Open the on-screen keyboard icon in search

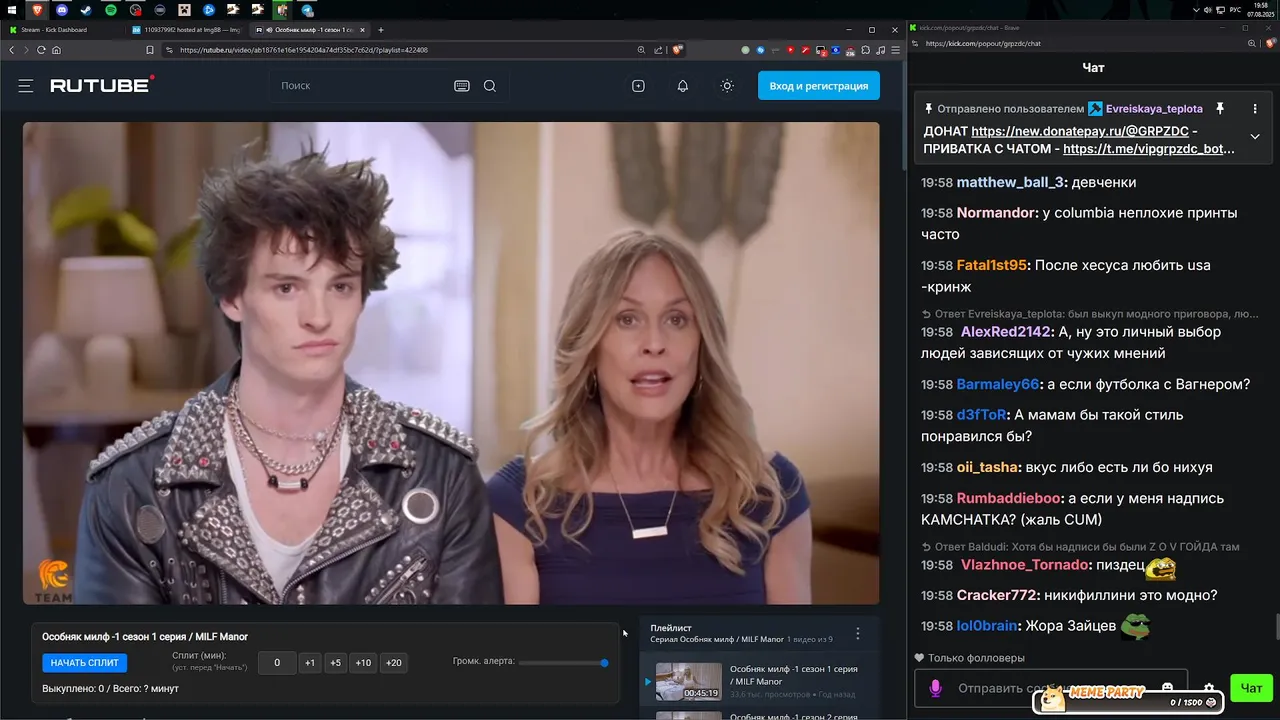462,86
